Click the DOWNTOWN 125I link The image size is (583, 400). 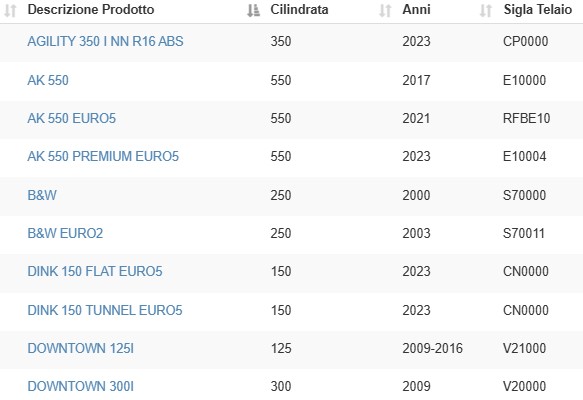[x=81, y=348]
